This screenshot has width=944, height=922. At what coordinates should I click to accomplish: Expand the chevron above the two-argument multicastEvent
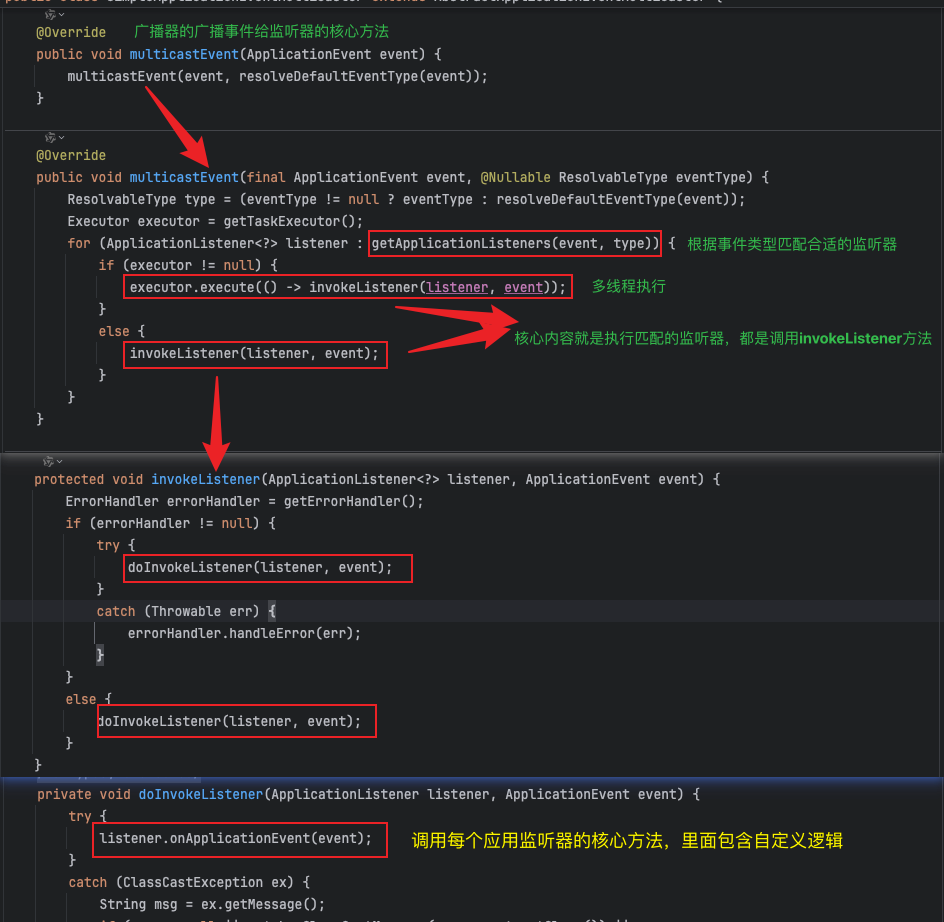[62, 137]
